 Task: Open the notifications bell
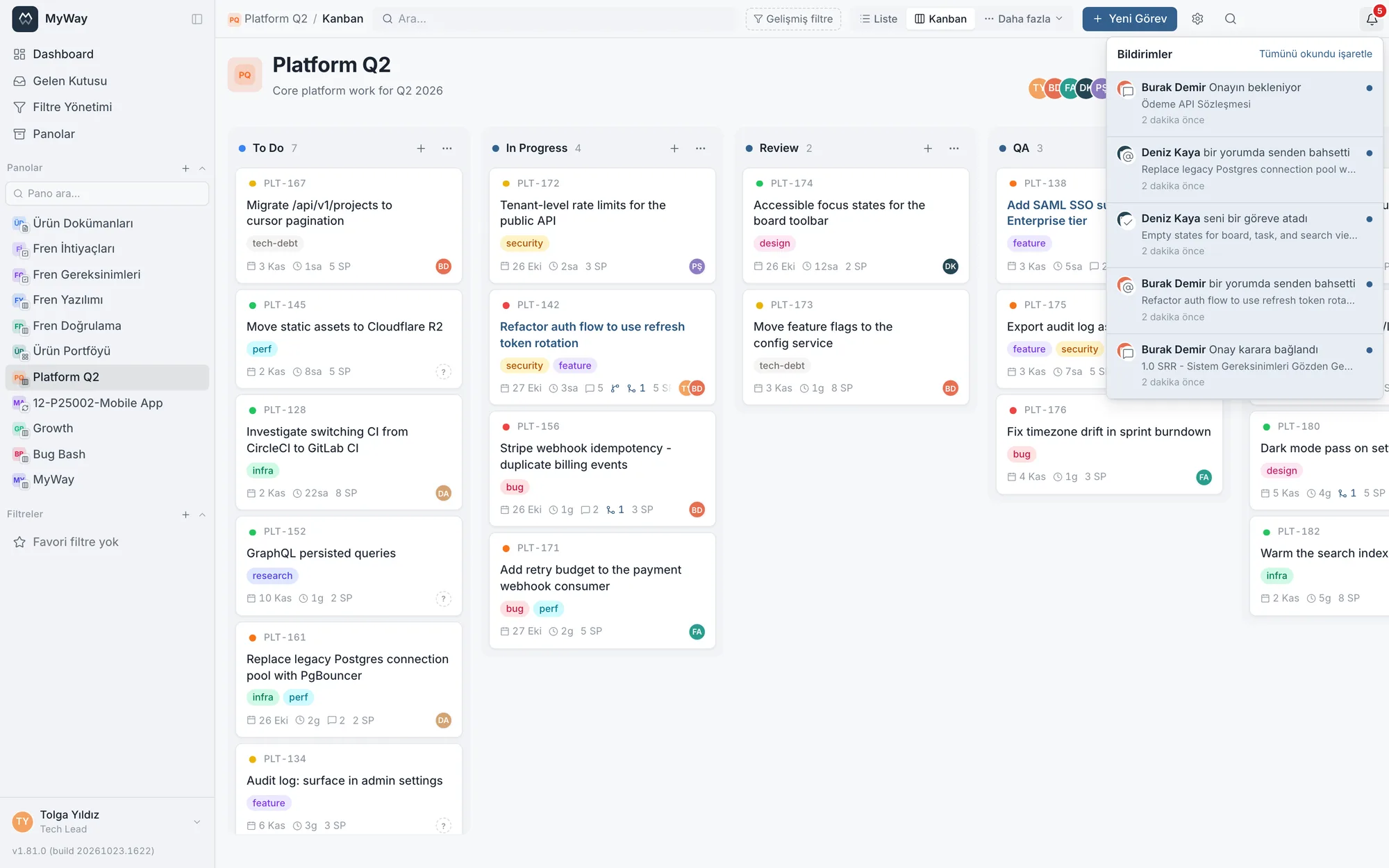click(x=1372, y=19)
